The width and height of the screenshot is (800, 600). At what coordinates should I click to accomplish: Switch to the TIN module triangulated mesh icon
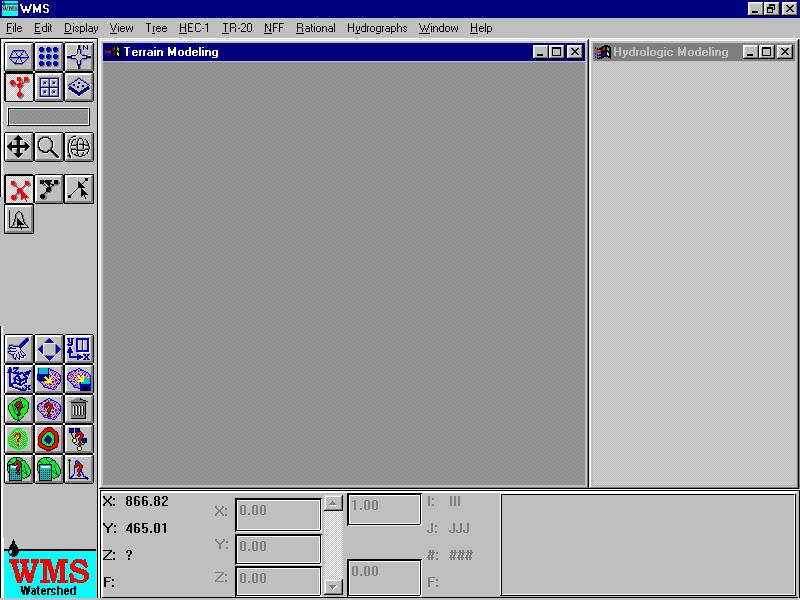click(x=19, y=57)
